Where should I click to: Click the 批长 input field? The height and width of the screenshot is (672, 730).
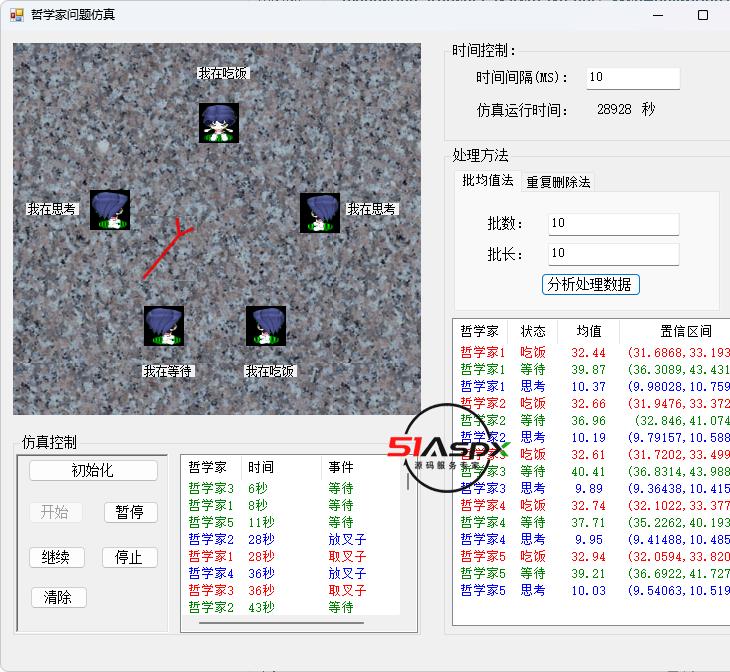coord(613,254)
